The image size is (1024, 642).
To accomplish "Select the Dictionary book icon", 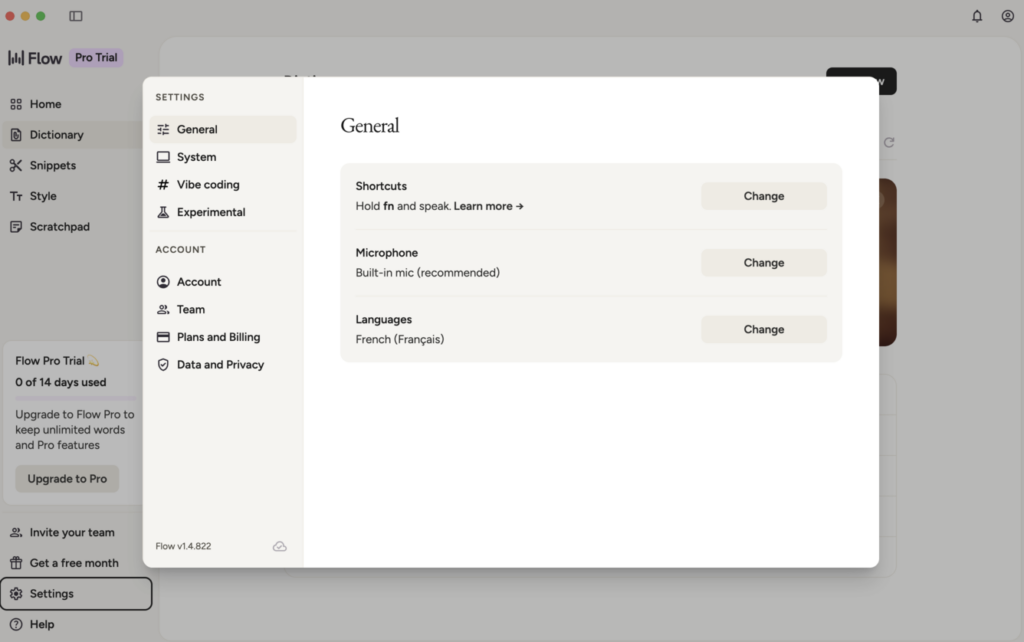I will coord(17,134).
